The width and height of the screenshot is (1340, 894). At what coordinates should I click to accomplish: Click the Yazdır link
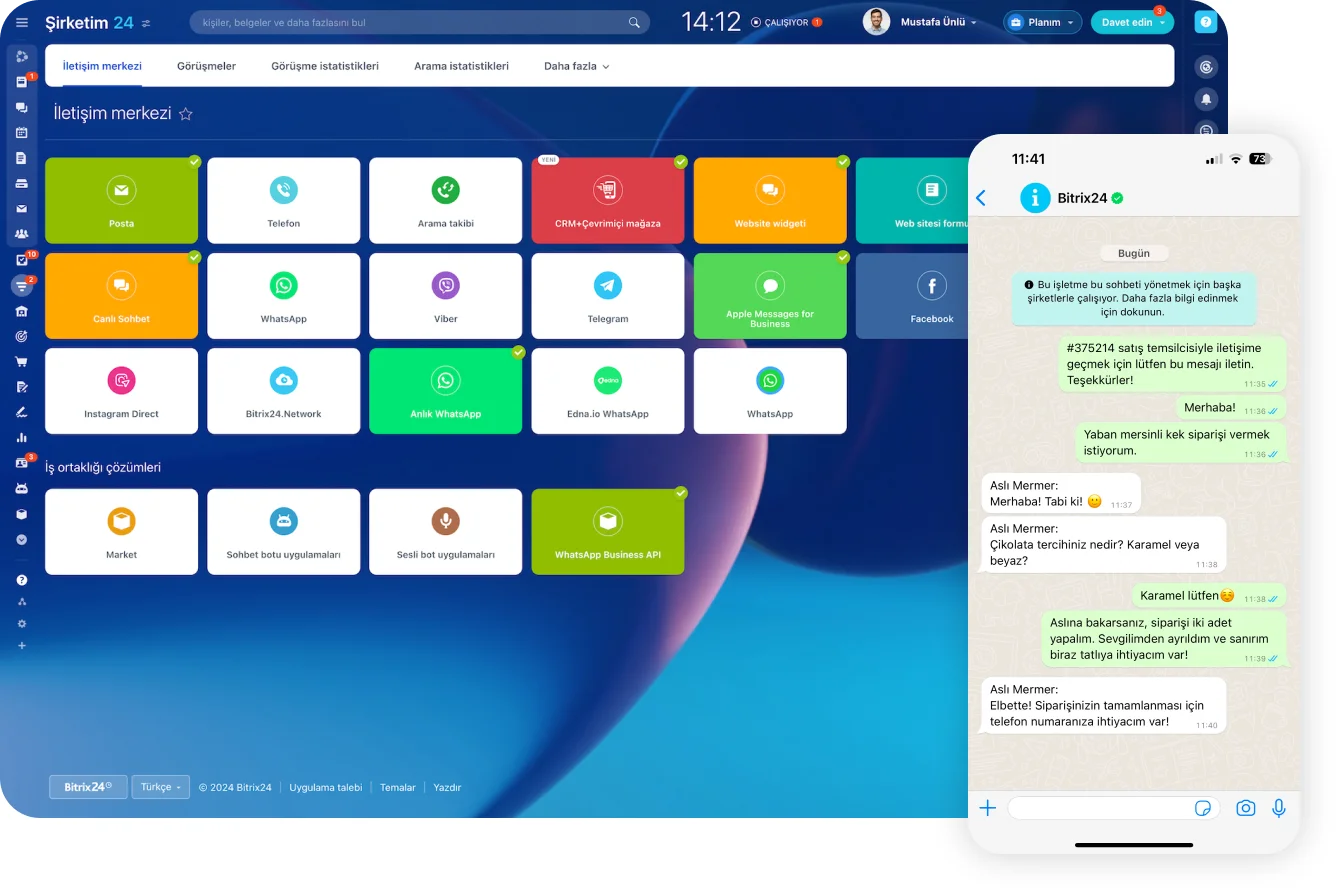(x=447, y=788)
